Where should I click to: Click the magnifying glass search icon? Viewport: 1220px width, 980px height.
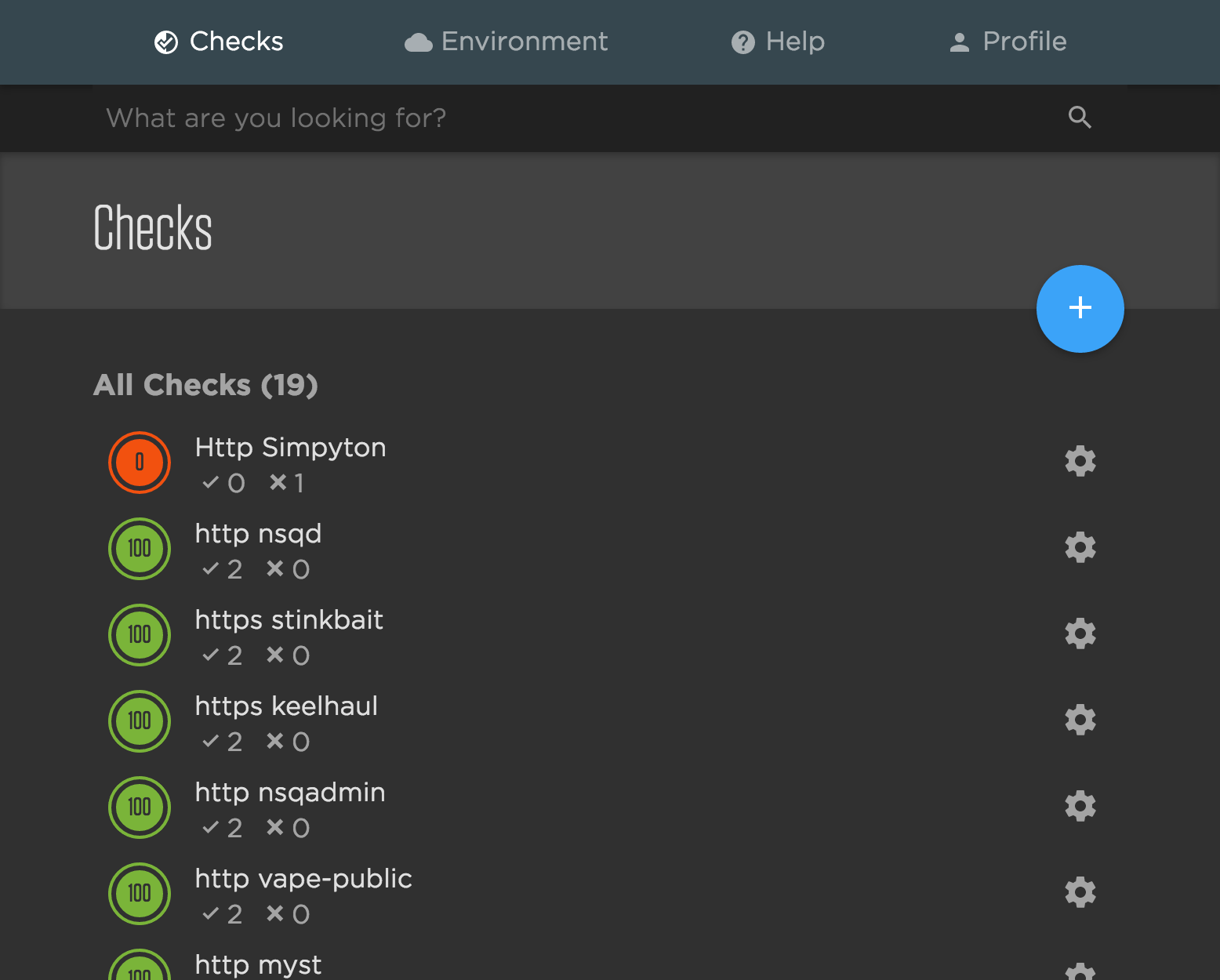(1080, 118)
